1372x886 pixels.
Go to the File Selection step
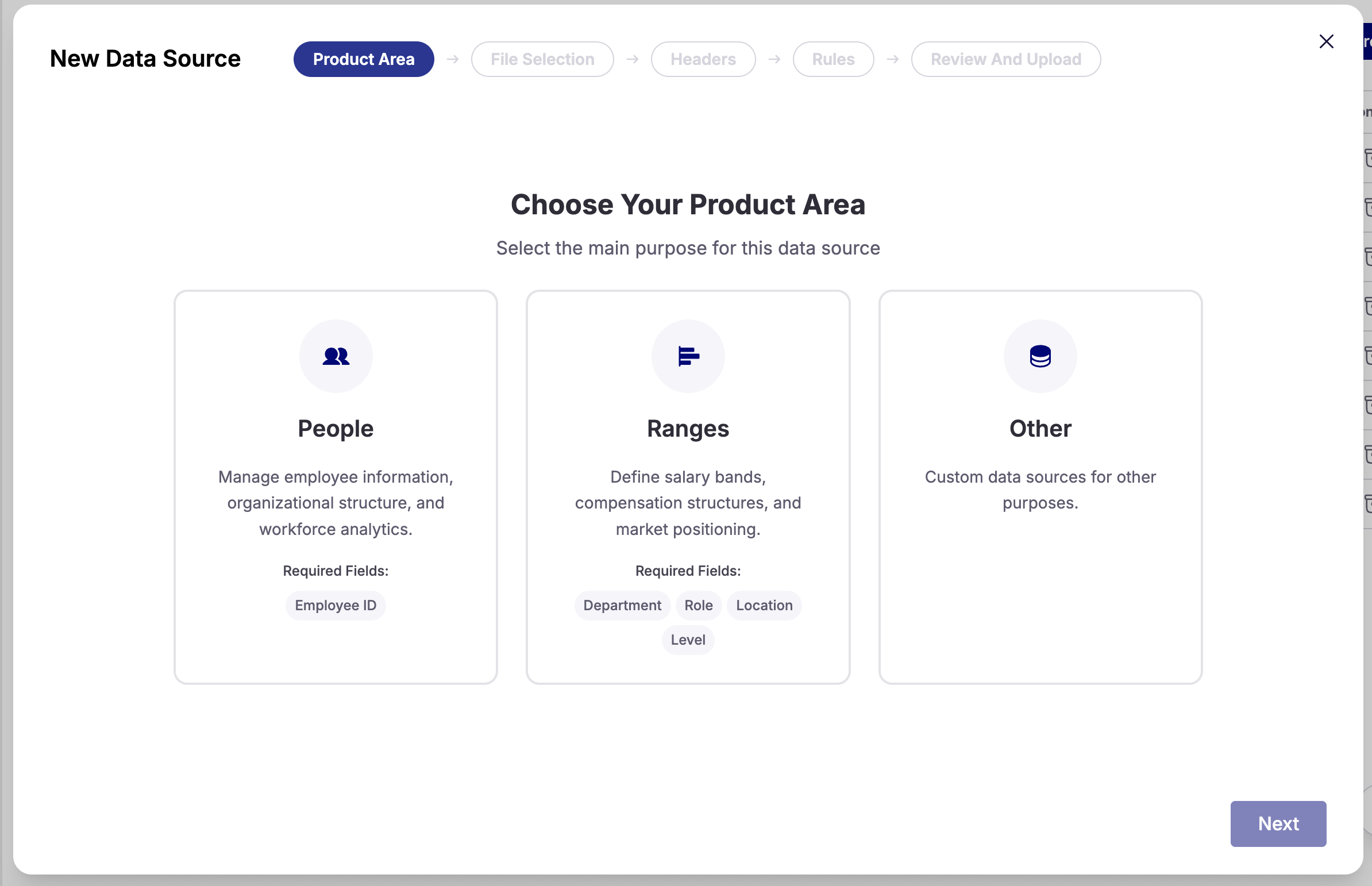coord(542,59)
